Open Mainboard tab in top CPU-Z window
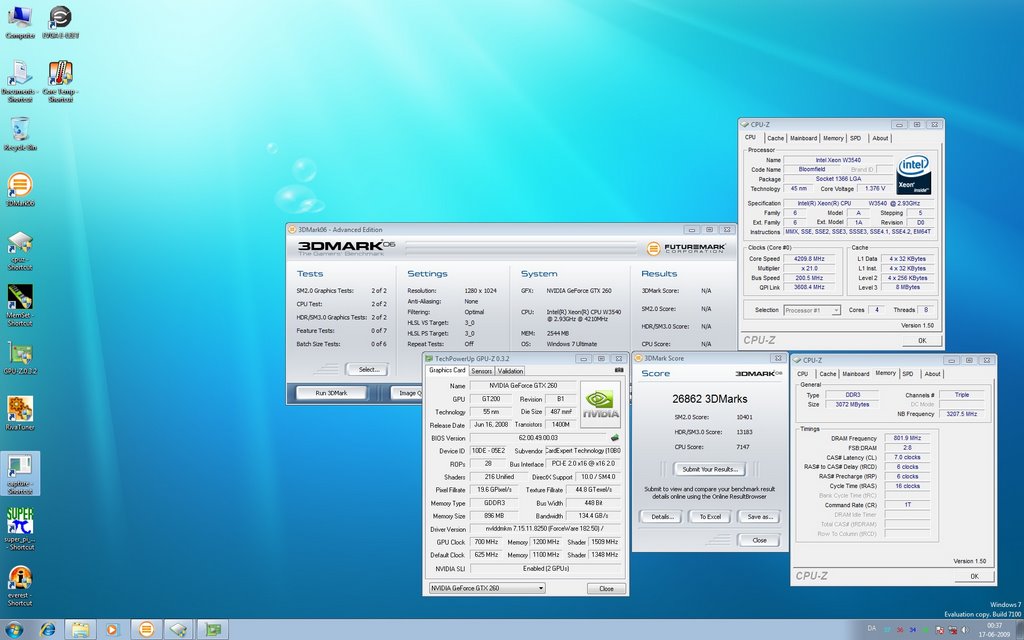Image resolution: width=1024 pixels, height=640 pixels. point(803,138)
